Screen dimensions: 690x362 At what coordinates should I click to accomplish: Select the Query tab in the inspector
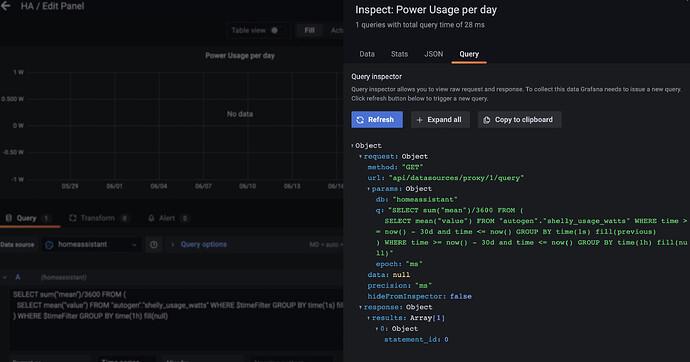[x=469, y=54]
